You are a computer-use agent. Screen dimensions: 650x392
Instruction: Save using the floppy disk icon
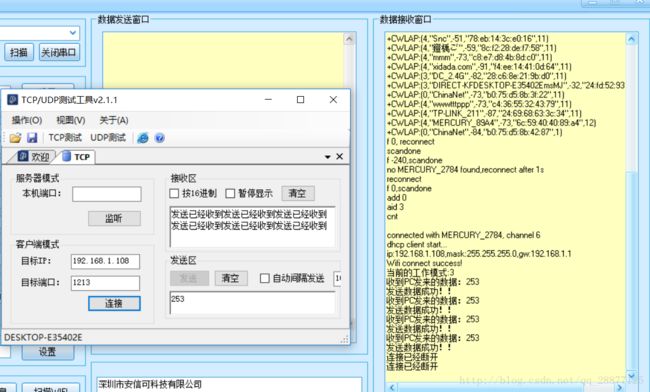32,138
